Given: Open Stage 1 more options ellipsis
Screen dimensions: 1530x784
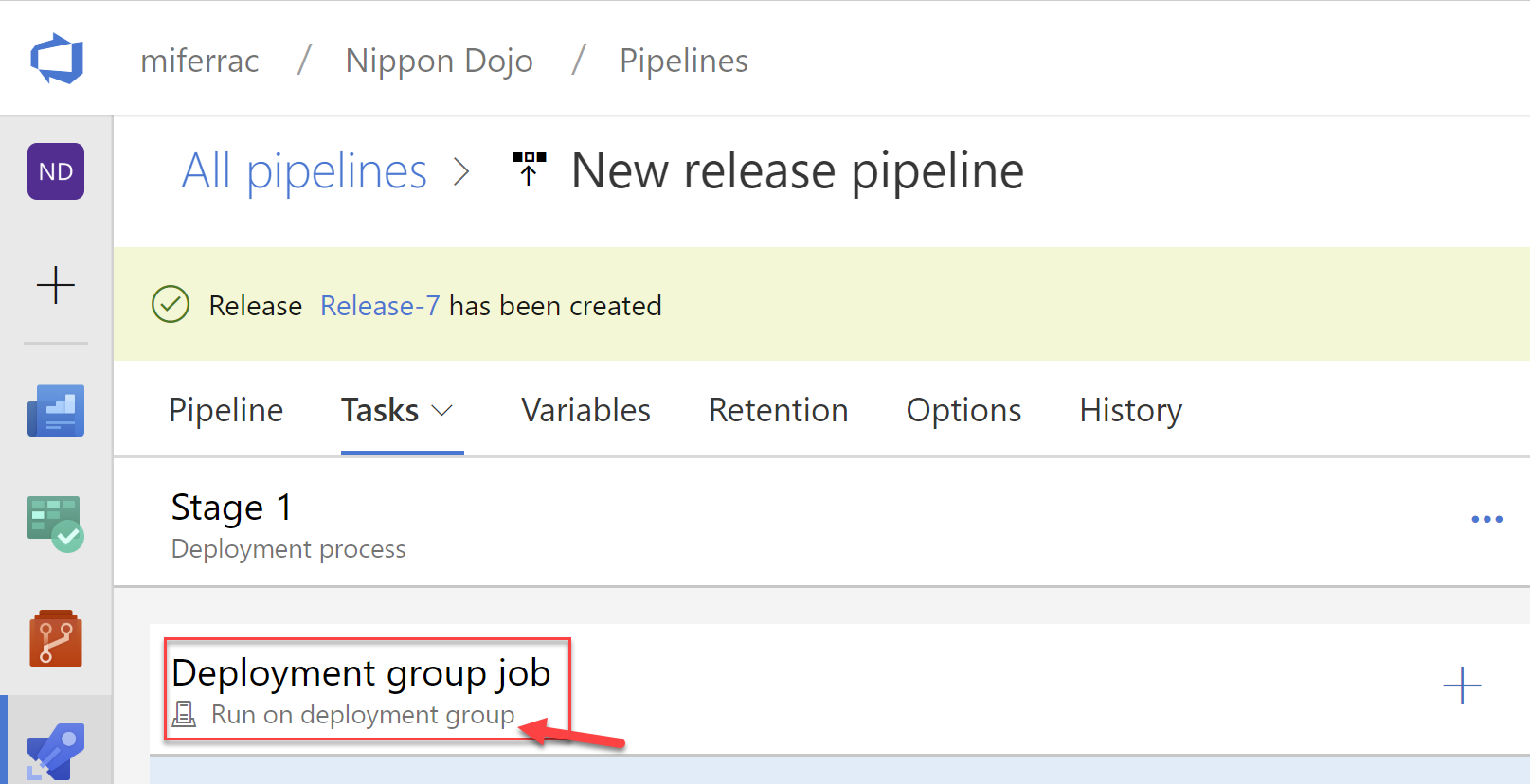Looking at the screenshot, I should pyautogui.click(x=1486, y=519).
